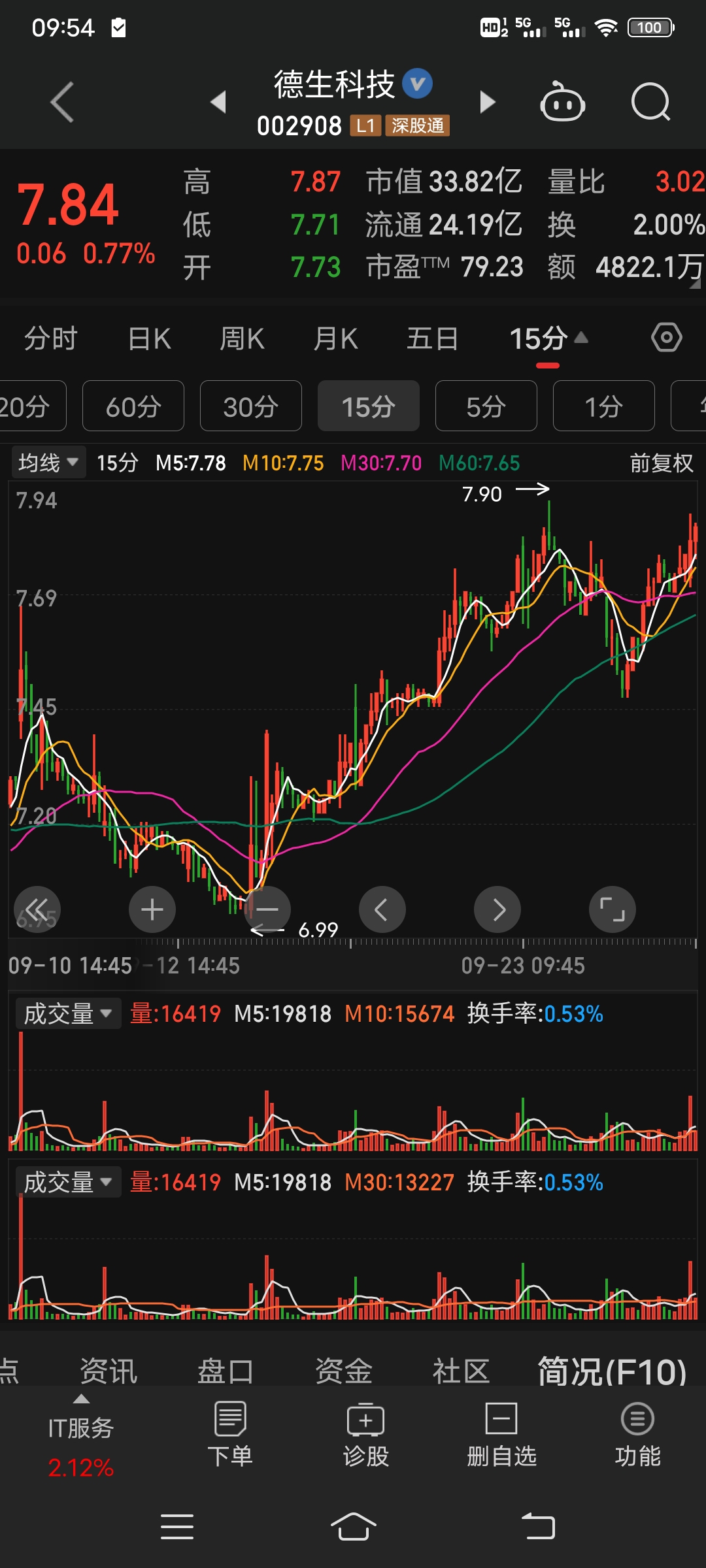Open 功能 functions icon
The height and width of the screenshot is (1568, 706).
(x=637, y=1434)
